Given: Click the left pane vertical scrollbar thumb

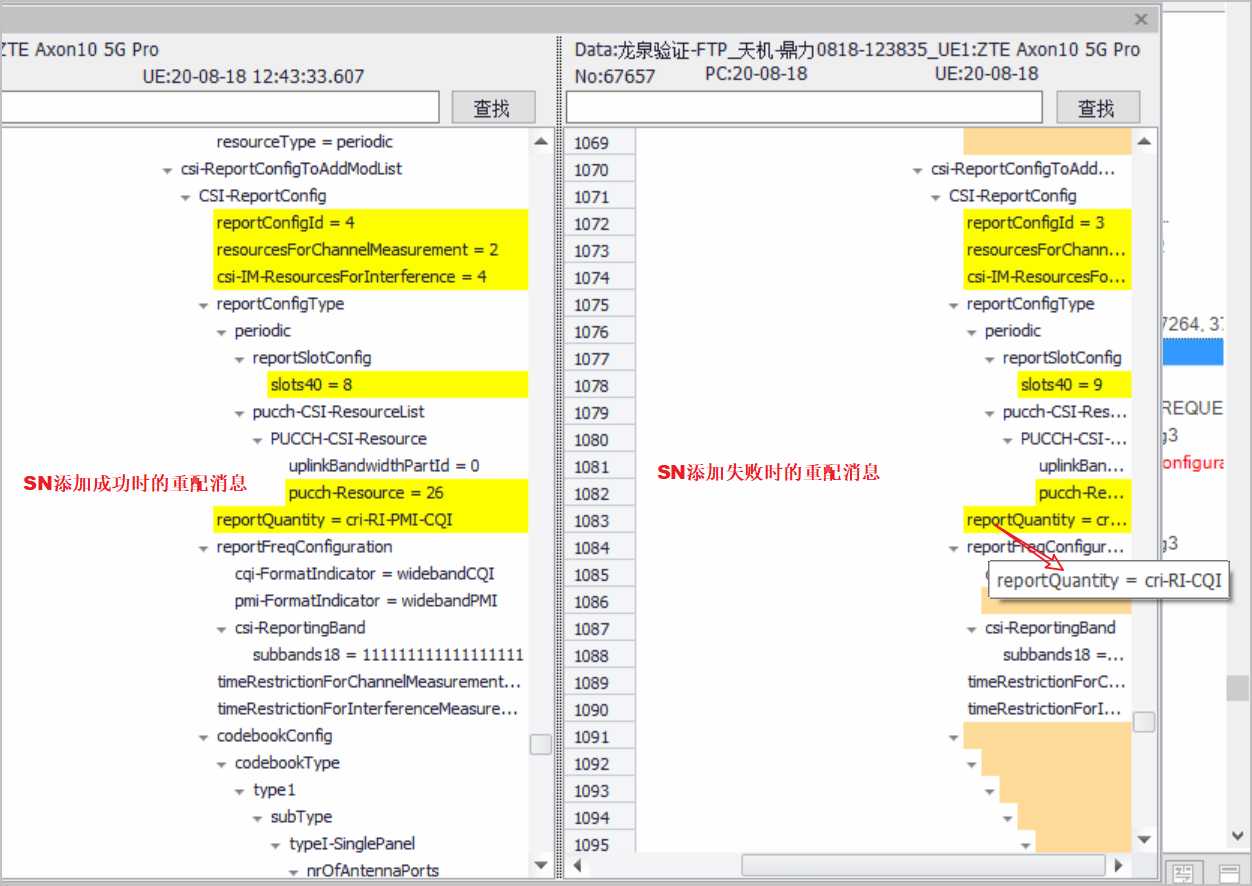Looking at the screenshot, I should pyautogui.click(x=541, y=744).
